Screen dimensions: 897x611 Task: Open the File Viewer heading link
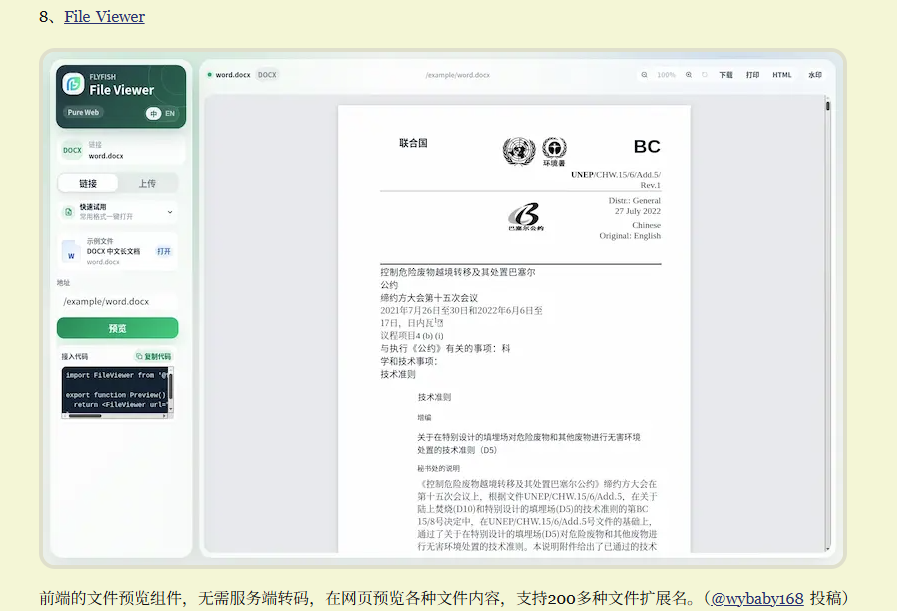click(104, 17)
